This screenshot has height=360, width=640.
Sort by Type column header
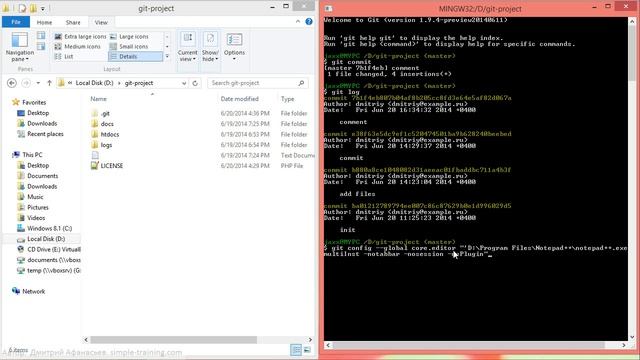click(x=287, y=99)
